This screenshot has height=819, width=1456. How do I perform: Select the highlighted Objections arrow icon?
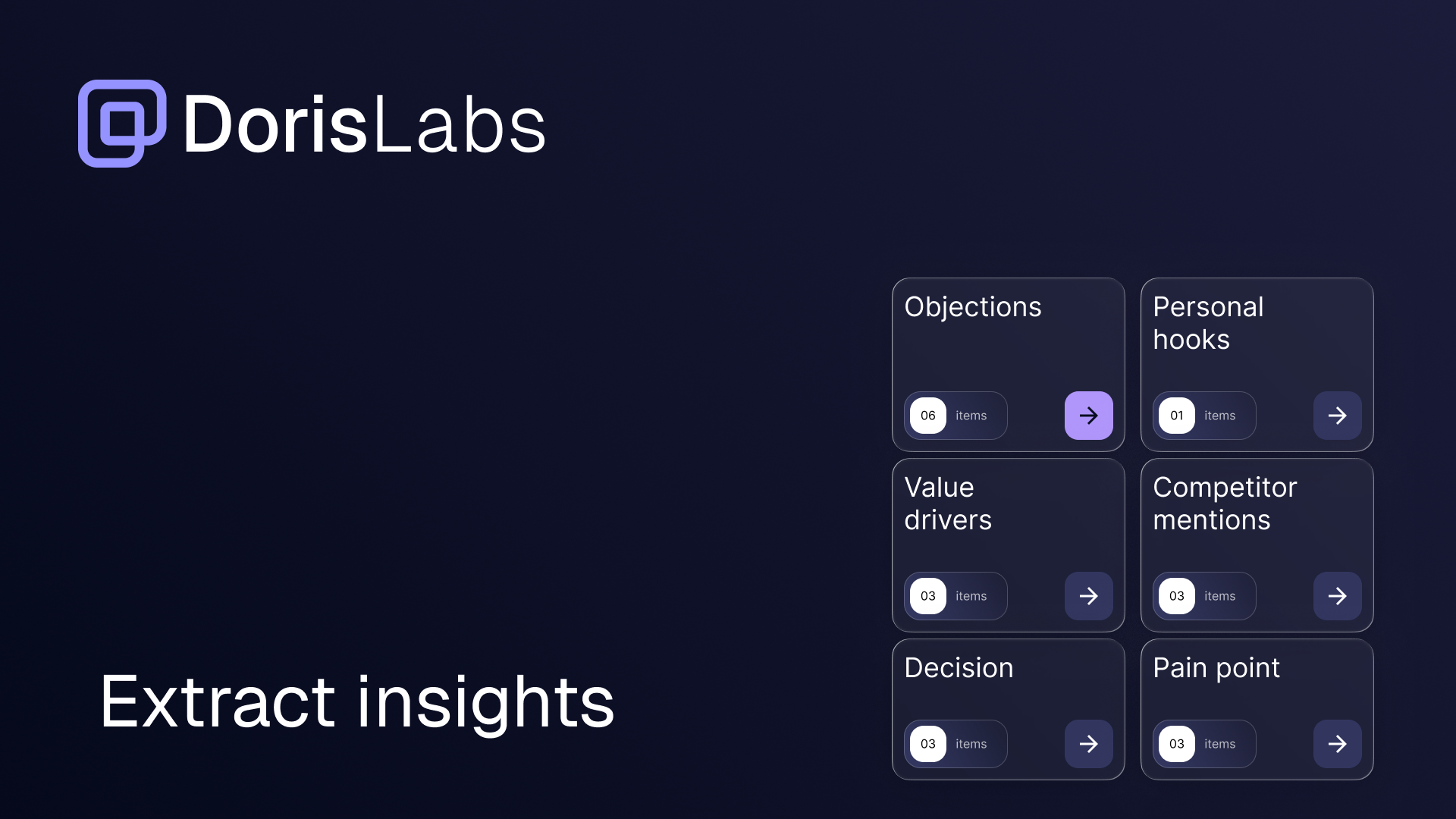1088,416
